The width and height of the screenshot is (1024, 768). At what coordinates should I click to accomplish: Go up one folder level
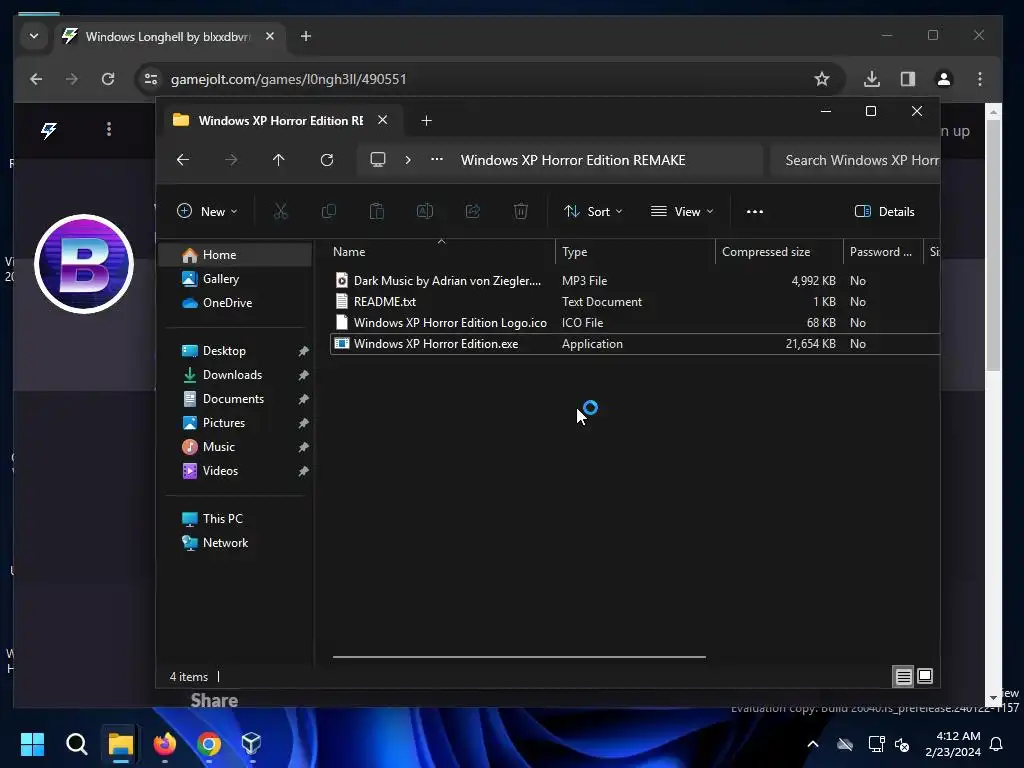(x=279, y=160)
